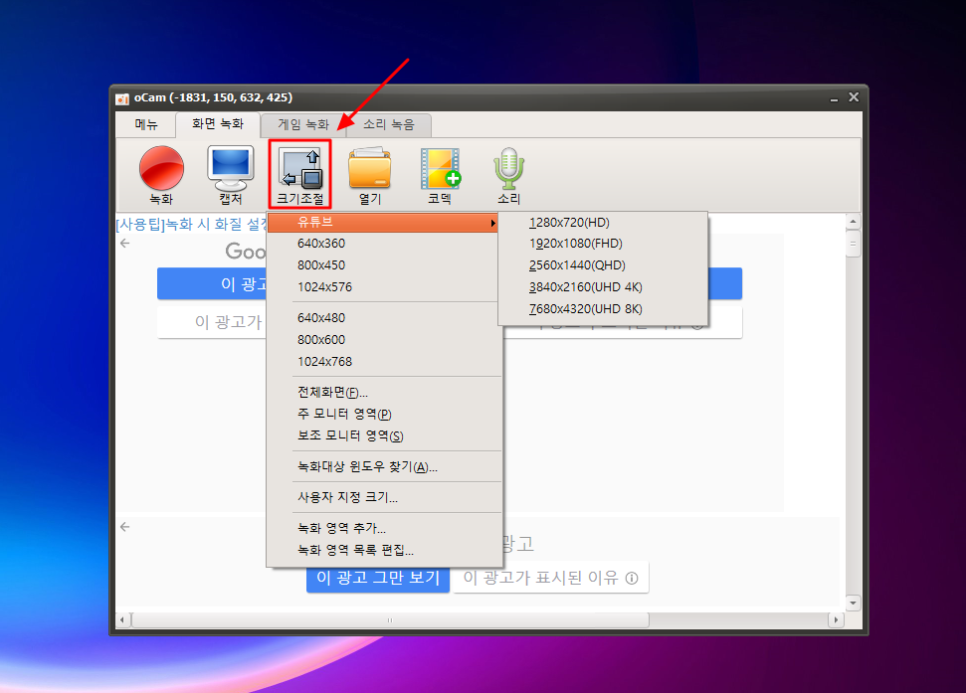Click the 캡처 monitor capture icon
The image size is (966, 693).
pyautogui.click(x=230, y=174)
